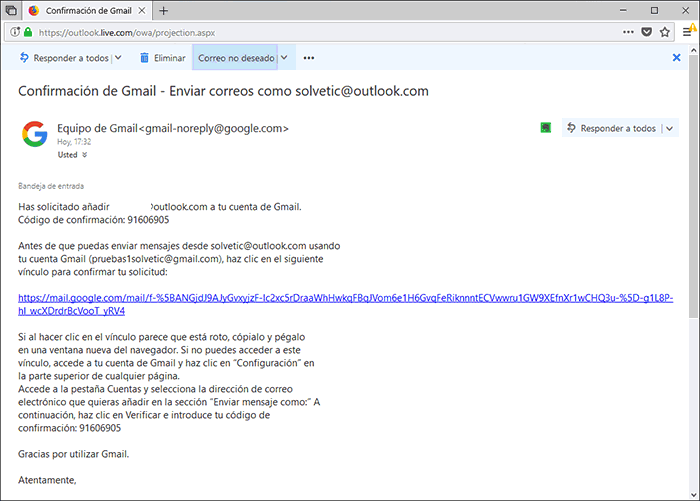
Task: Click Responder a todos in top toolbar
Action: pyautogui.click(x=64, y=58)
